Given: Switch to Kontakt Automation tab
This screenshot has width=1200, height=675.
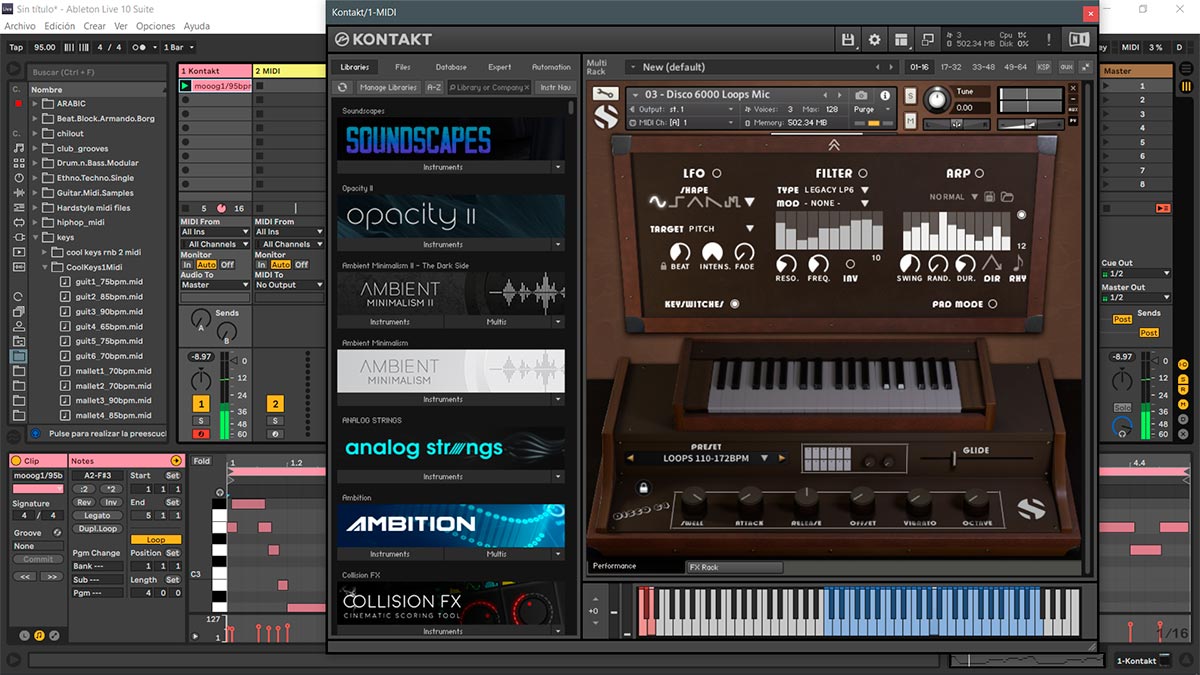Looking at the screenshot, I should tap(551, 67).
